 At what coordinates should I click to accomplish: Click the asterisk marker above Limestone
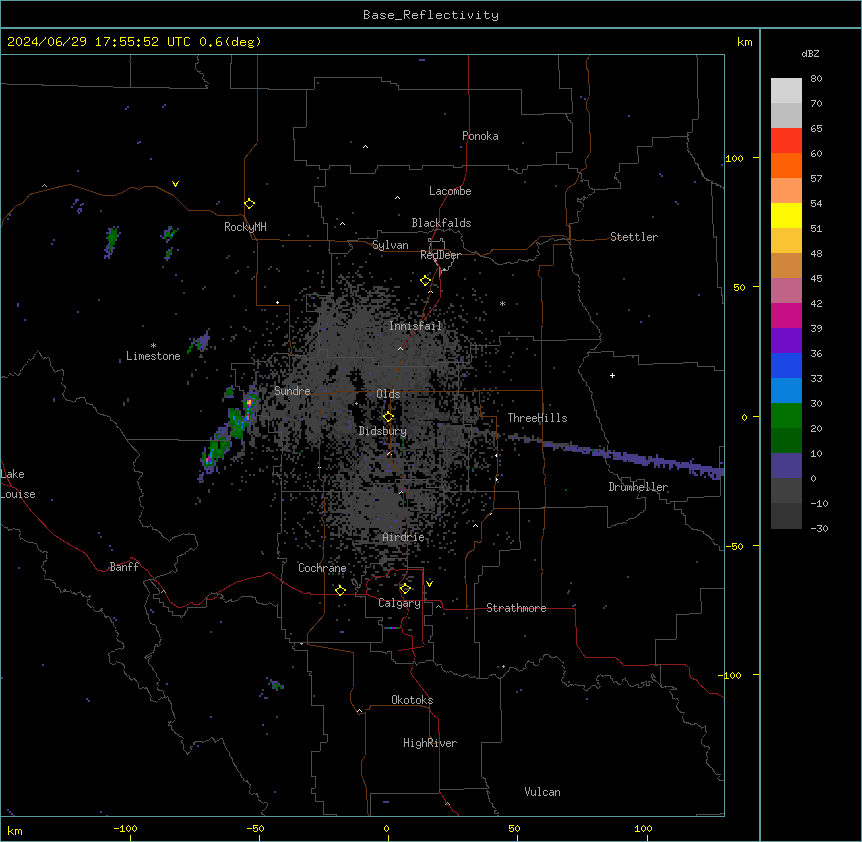(153, 346)
